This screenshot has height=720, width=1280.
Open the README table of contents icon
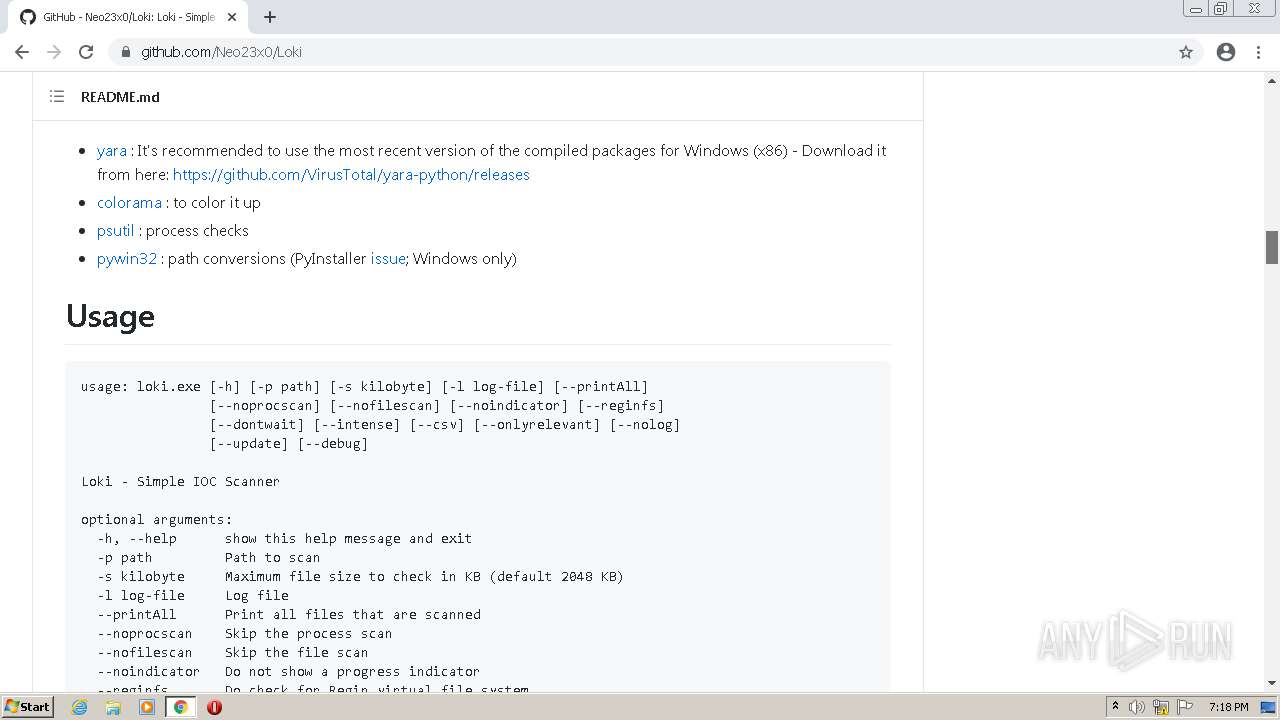[x=57, y=97]
